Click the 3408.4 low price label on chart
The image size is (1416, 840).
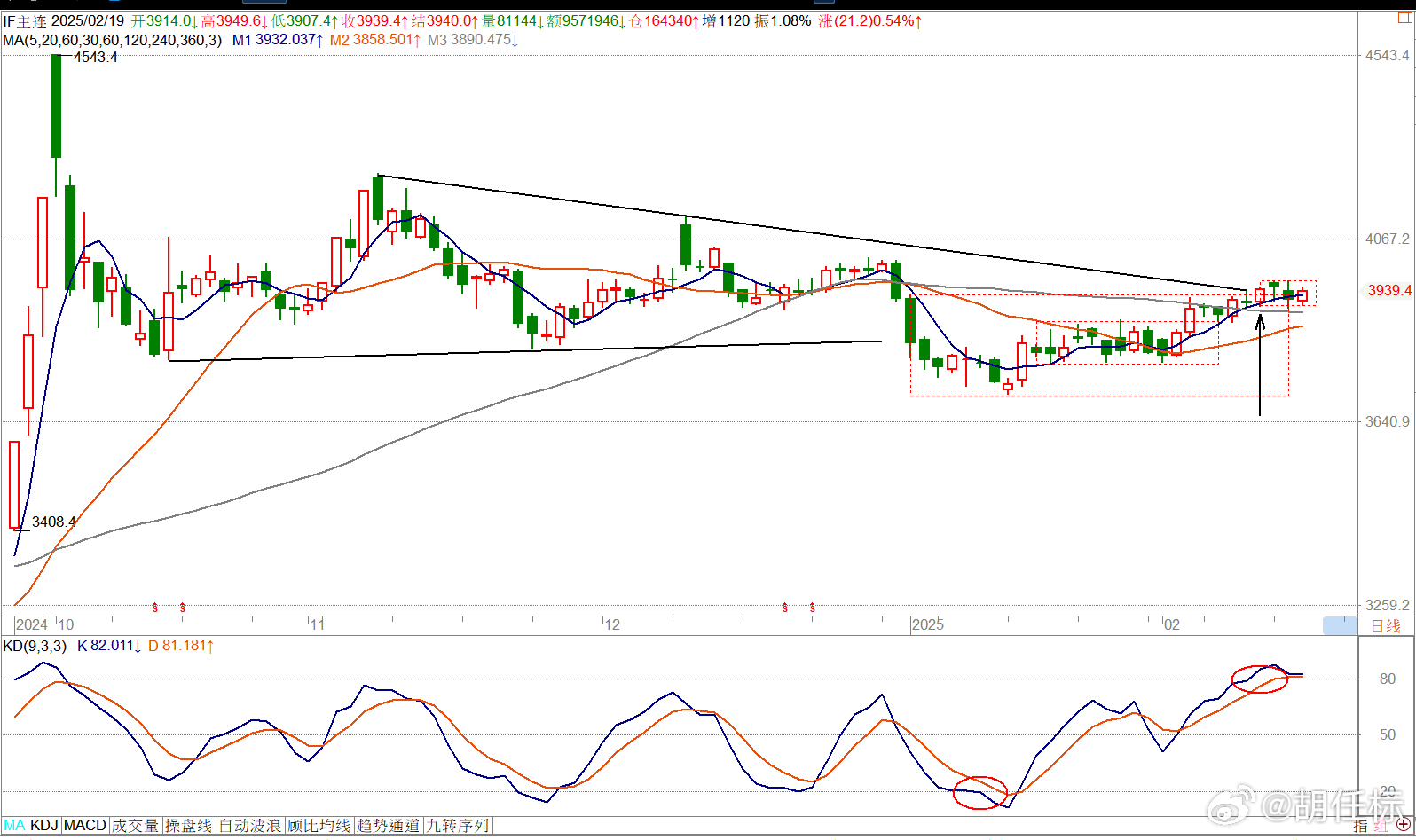pyautogui.click(x=54, y=522)
